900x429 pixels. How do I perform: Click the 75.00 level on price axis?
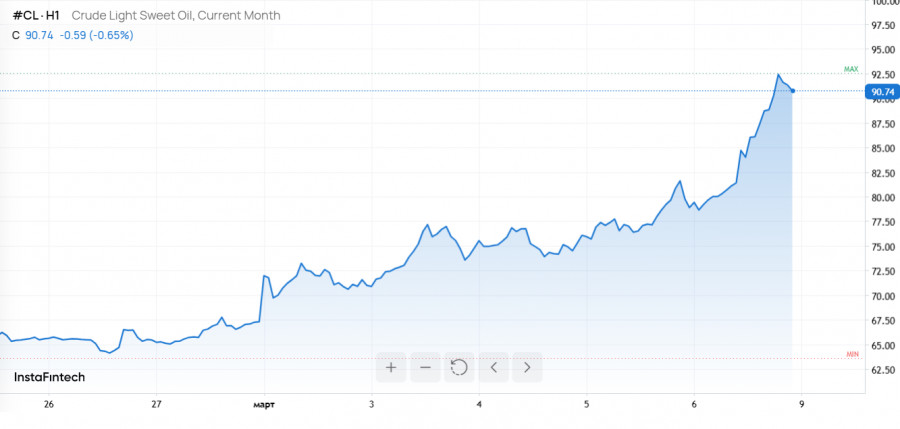click(884, 247)
